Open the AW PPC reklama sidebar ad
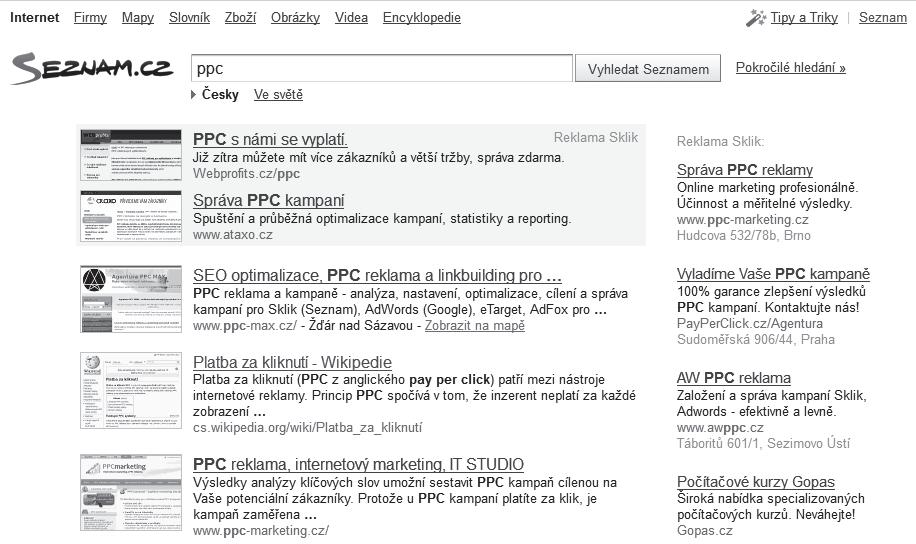The width and height of the screenshot is (916, 544). click(x=734, y=378)
